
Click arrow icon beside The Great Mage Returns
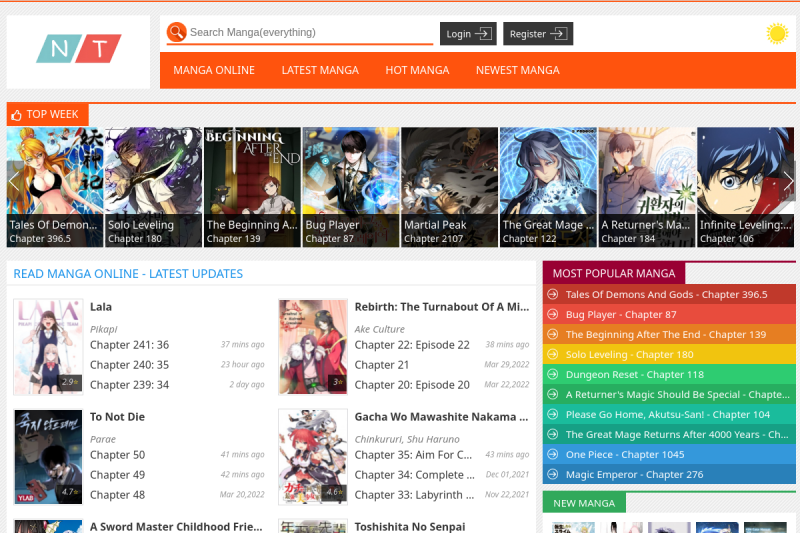click(553, 434)
